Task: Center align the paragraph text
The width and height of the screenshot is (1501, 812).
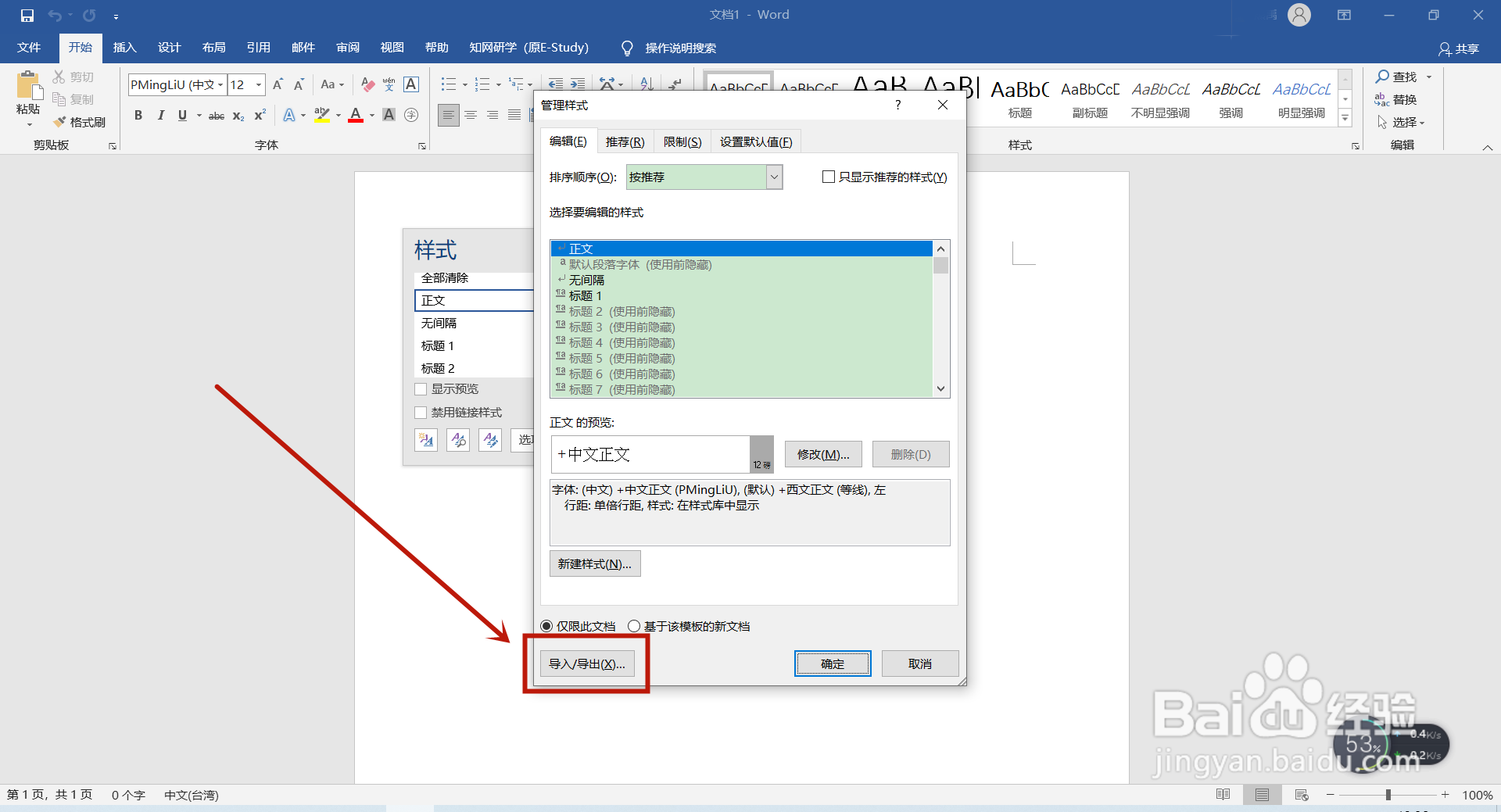Action: [x=471, y=116]
